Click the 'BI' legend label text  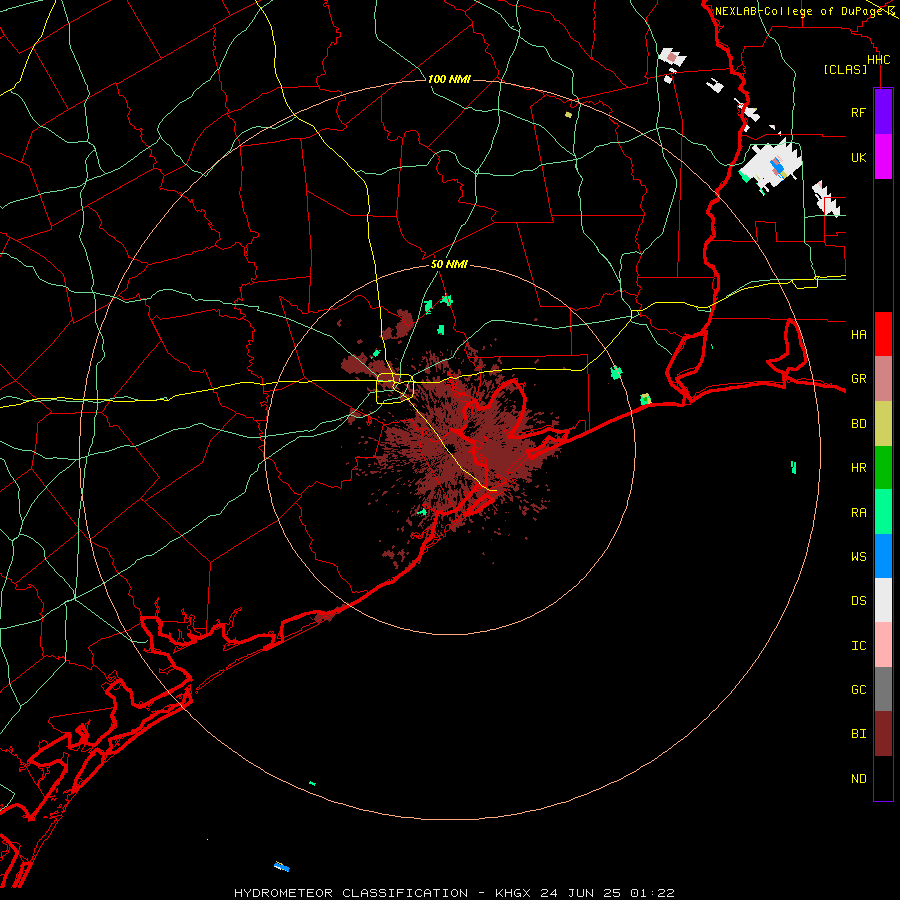(858, 734)
